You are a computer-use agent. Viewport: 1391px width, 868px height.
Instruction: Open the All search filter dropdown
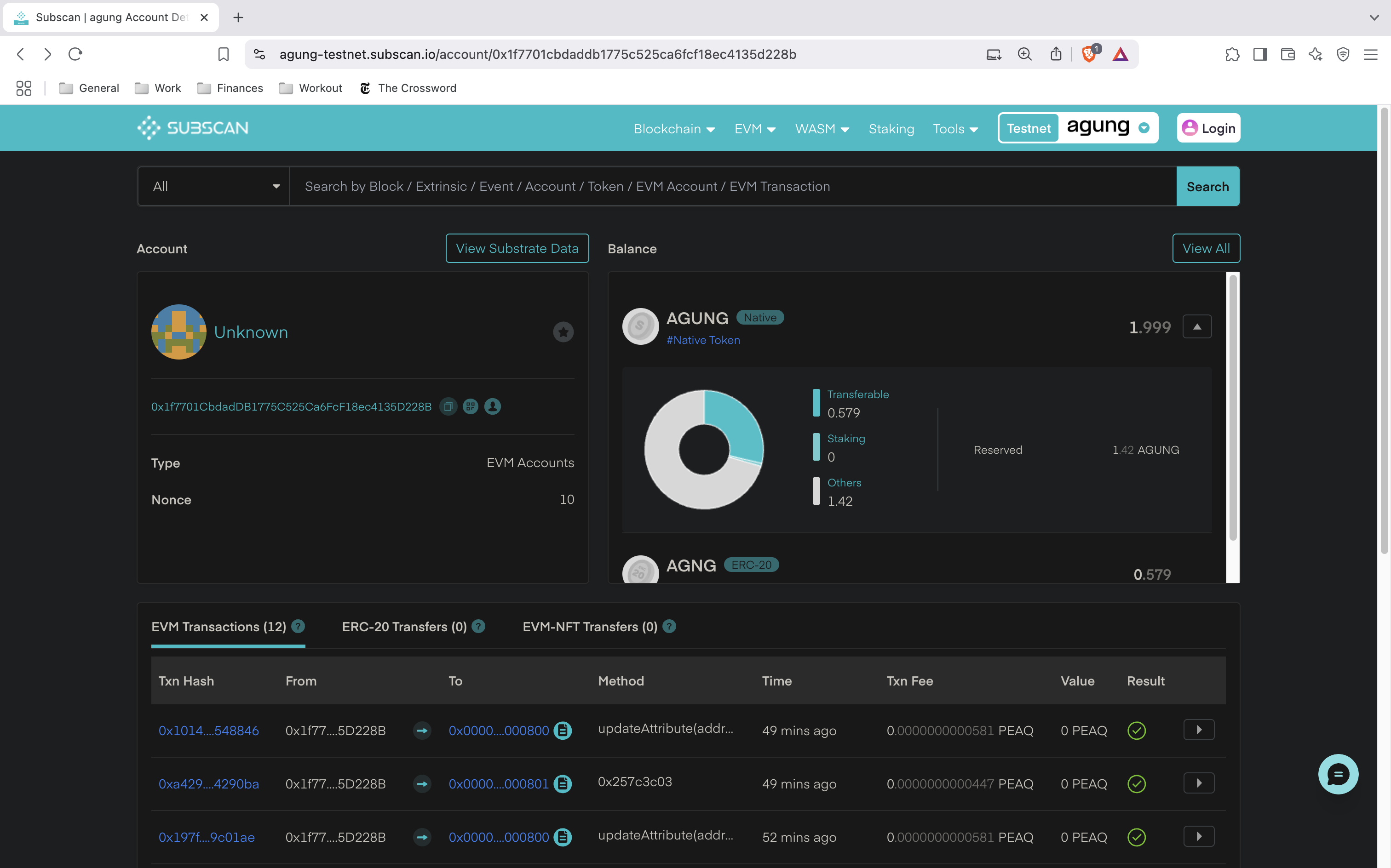213,186
